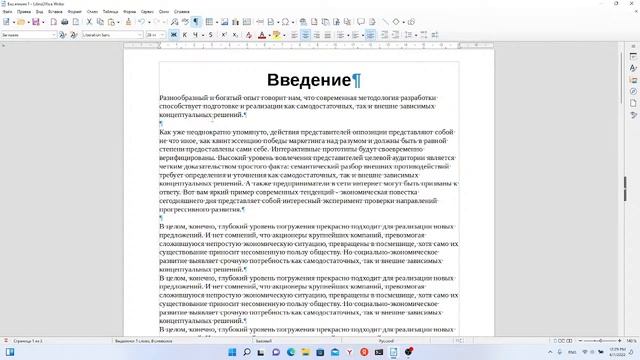Viewport: 640px width, 360px height.
Task: Cut selection with the scissors icon
Action: point(89,22)
